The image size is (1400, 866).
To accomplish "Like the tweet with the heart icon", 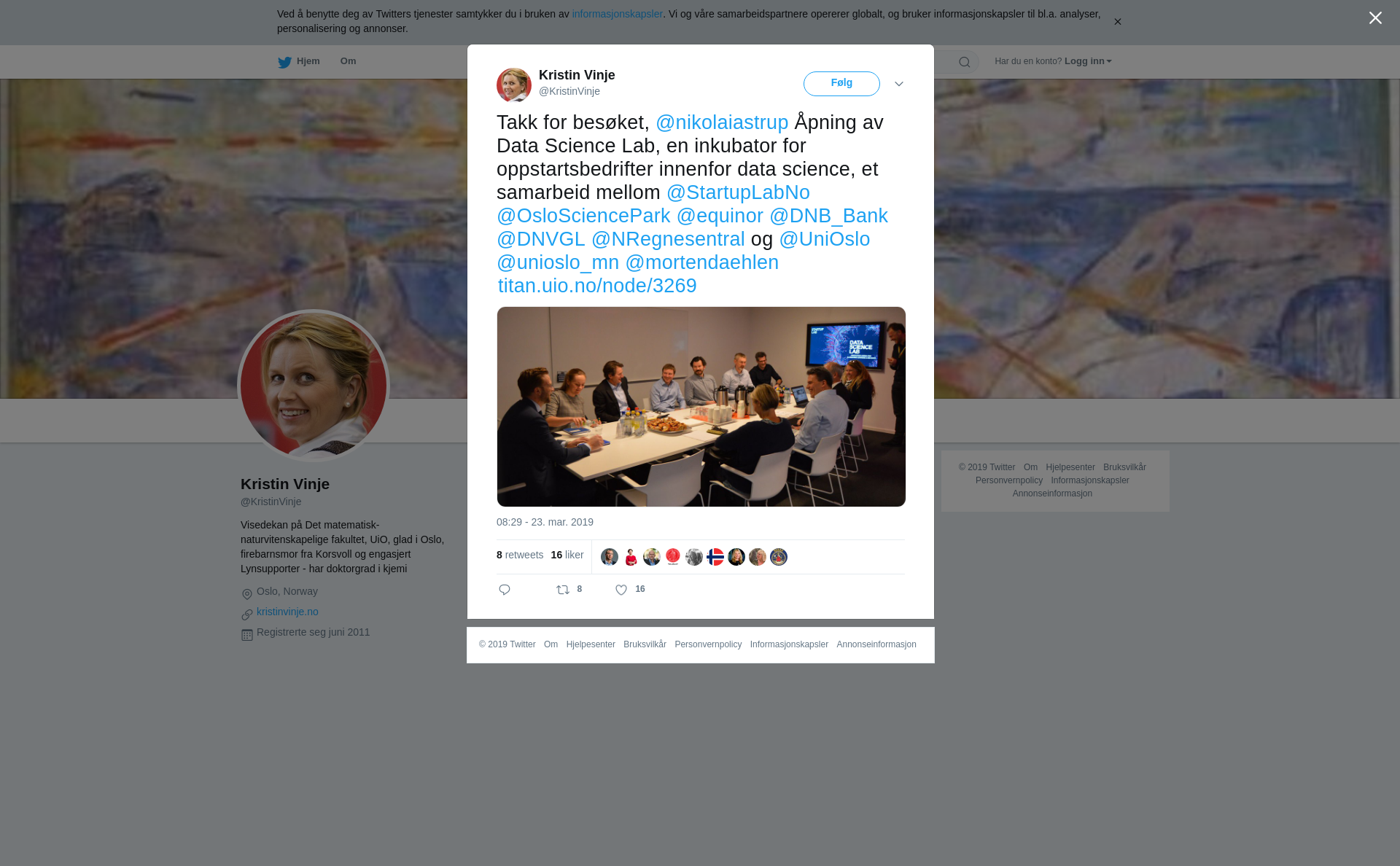I will coord(621,590).
